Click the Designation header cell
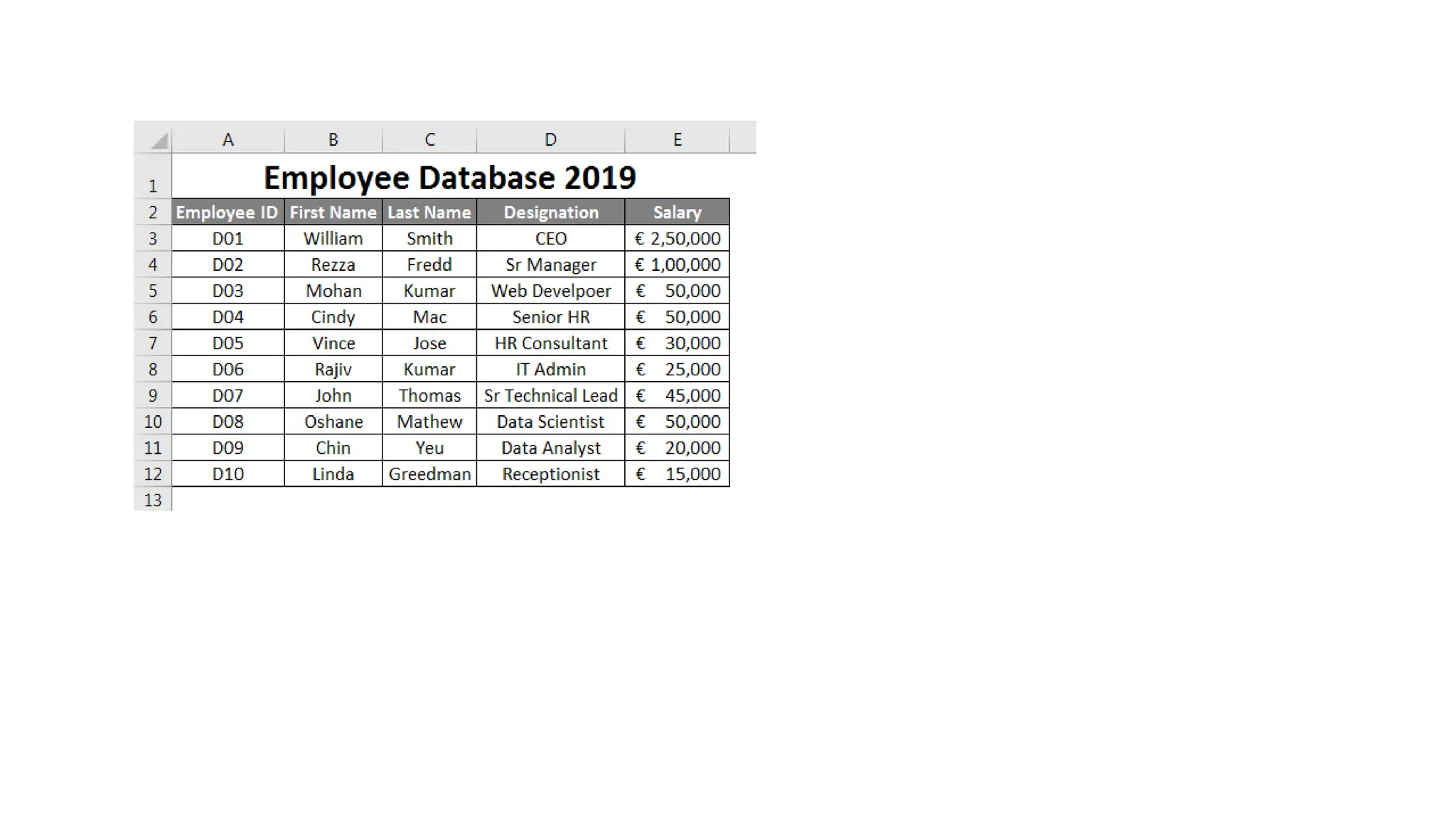Screen dimensions: 1456x819 click(x=551, y=212)
